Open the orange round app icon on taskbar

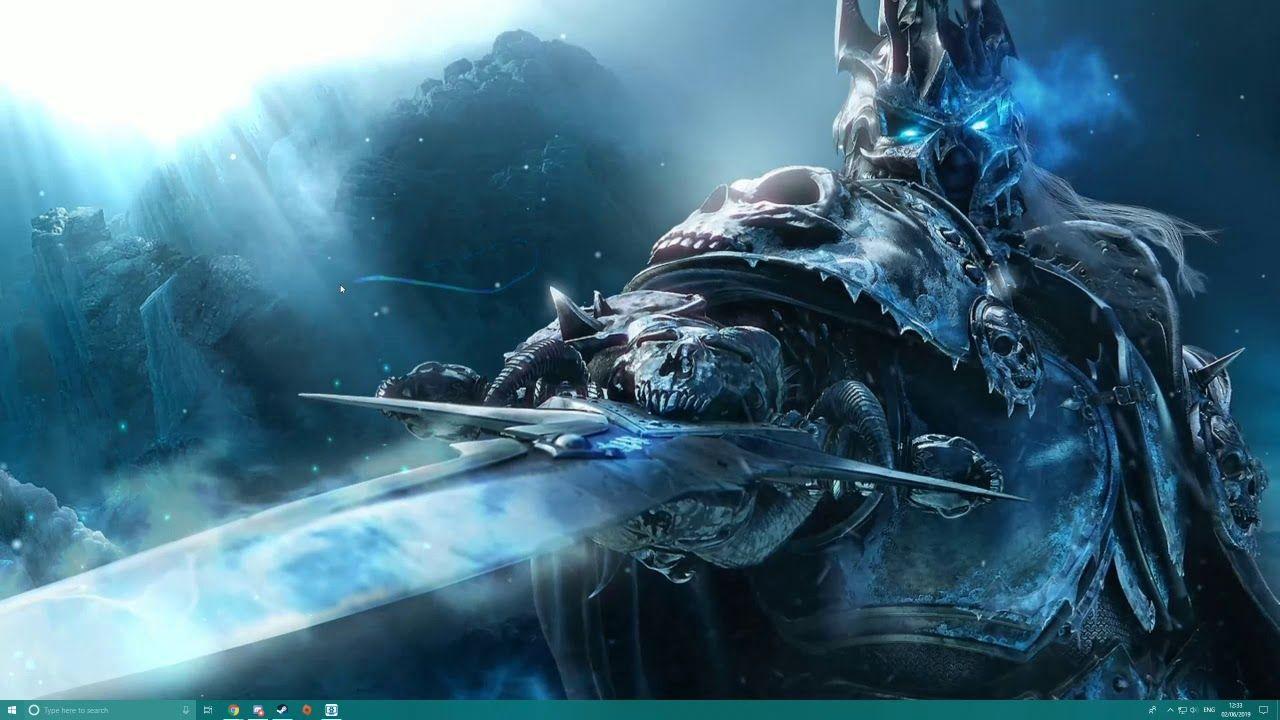coord(307,710)
